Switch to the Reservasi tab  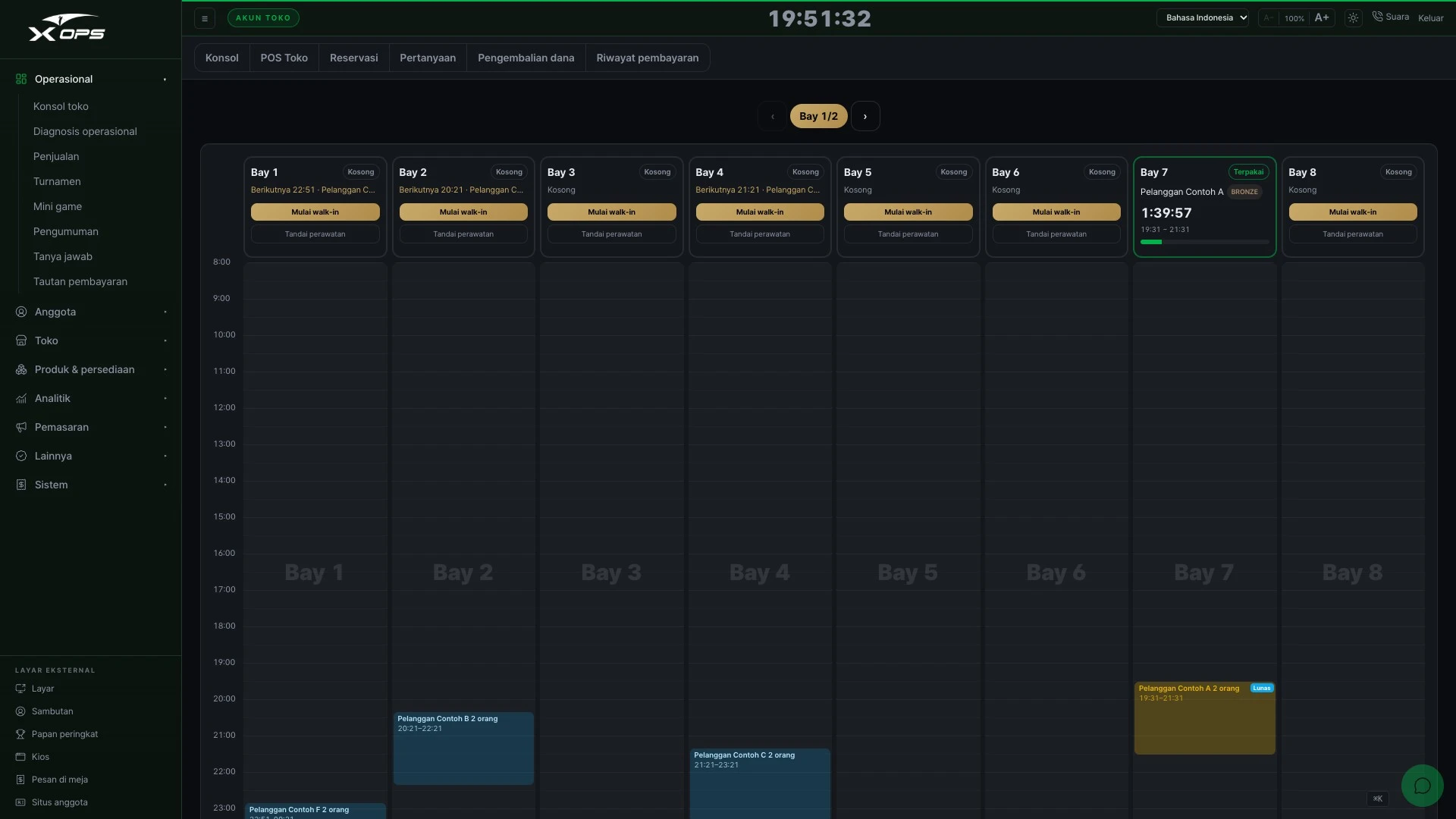353,58
